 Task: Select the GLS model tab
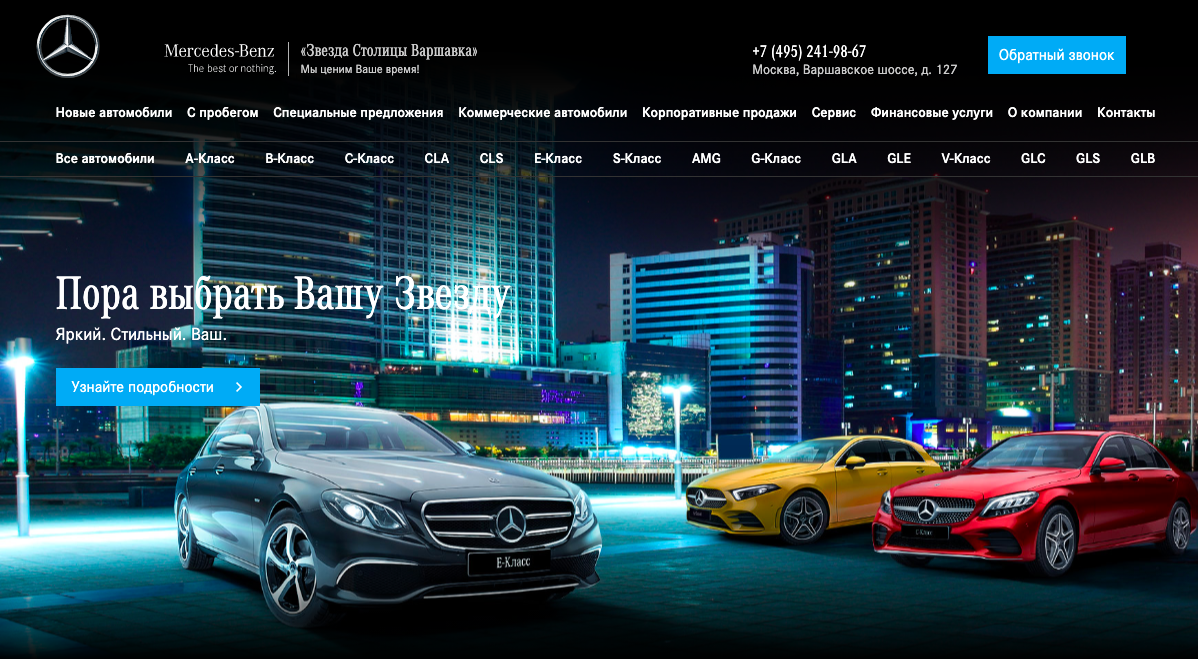(1088, 159)
